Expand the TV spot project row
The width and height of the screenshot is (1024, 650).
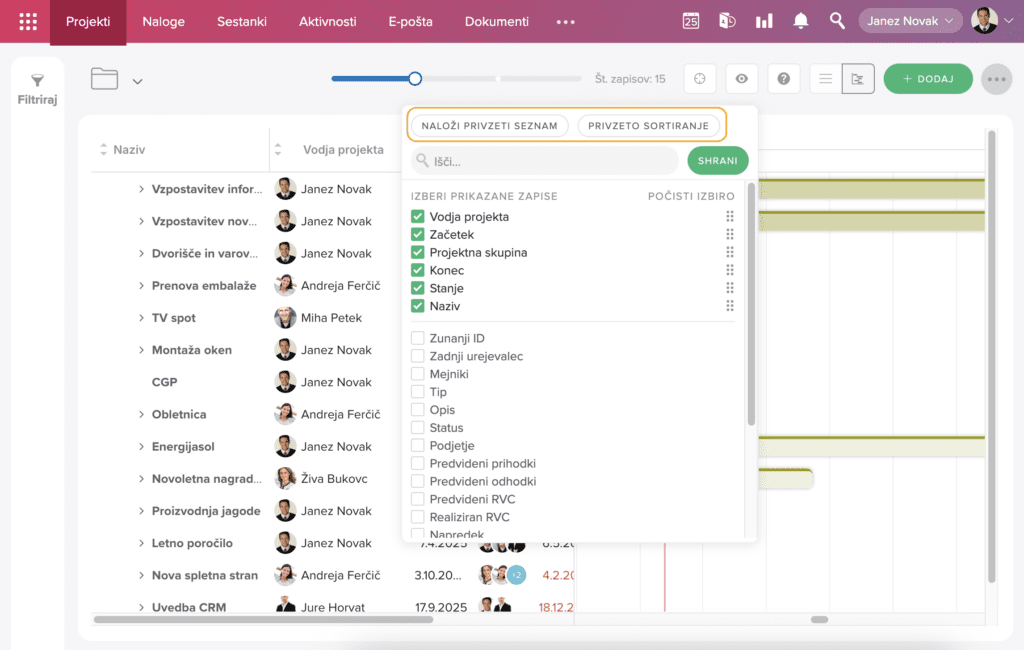141,318
